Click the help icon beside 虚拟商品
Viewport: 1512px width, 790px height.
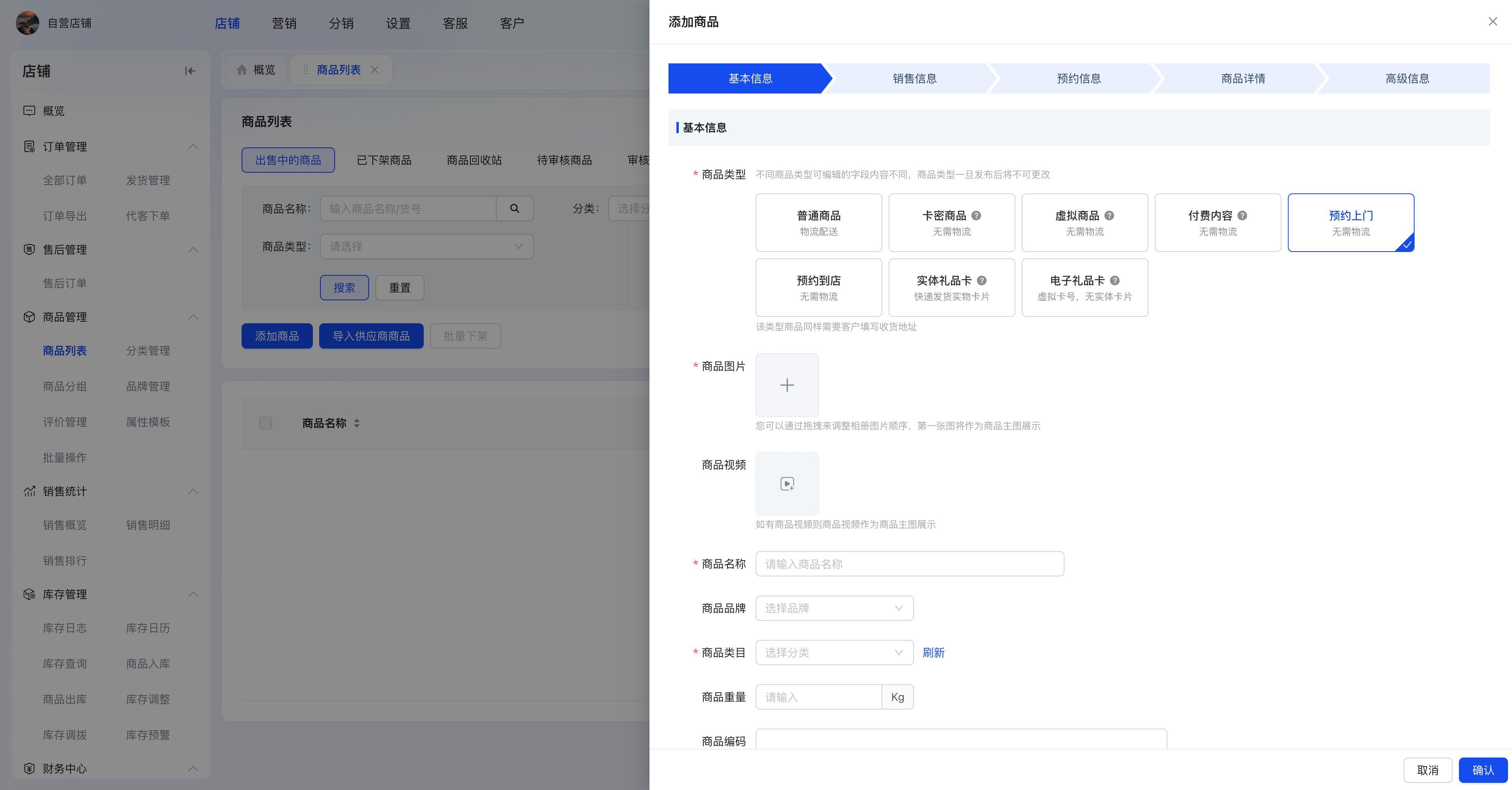coord(1109,216)
